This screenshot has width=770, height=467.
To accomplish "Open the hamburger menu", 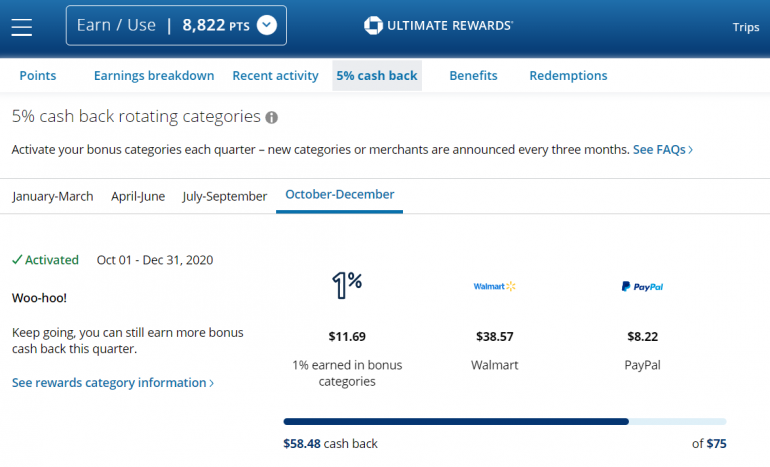I will point(22,26).
